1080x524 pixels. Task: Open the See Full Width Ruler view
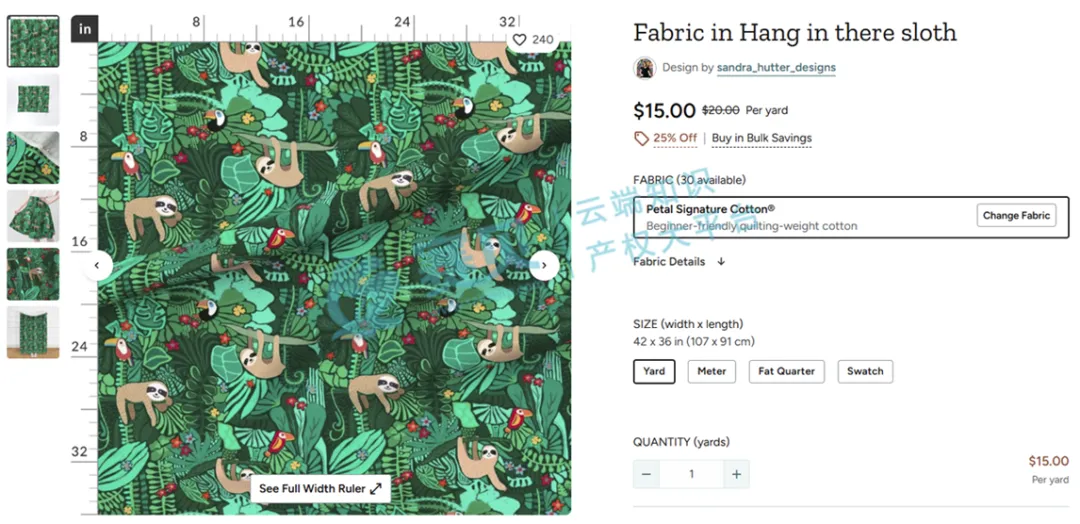pos(320,488)
